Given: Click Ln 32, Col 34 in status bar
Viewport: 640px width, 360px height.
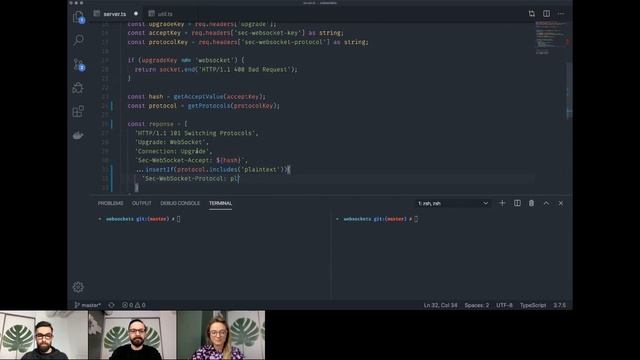Looking at the screenshot, I should coord(440,305).
